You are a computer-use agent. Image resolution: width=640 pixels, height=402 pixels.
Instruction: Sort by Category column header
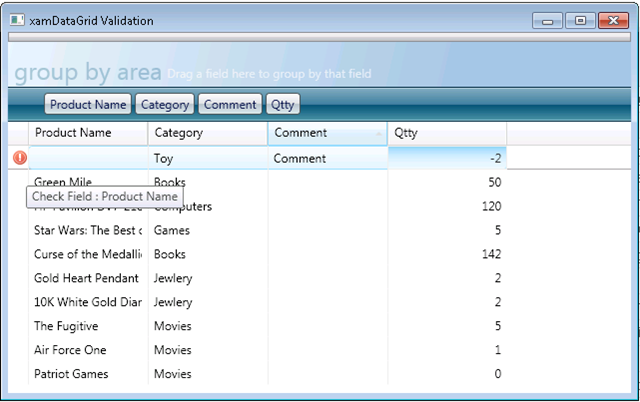[207, 133]
